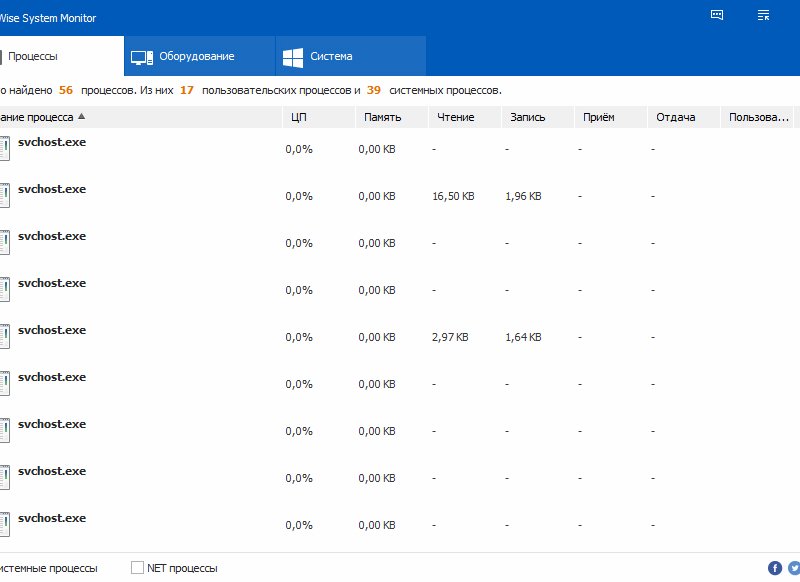The height and width of the screenshot is (582, 800).
Task: Sort by the Приём column header
Action: (x=611, y=117)
